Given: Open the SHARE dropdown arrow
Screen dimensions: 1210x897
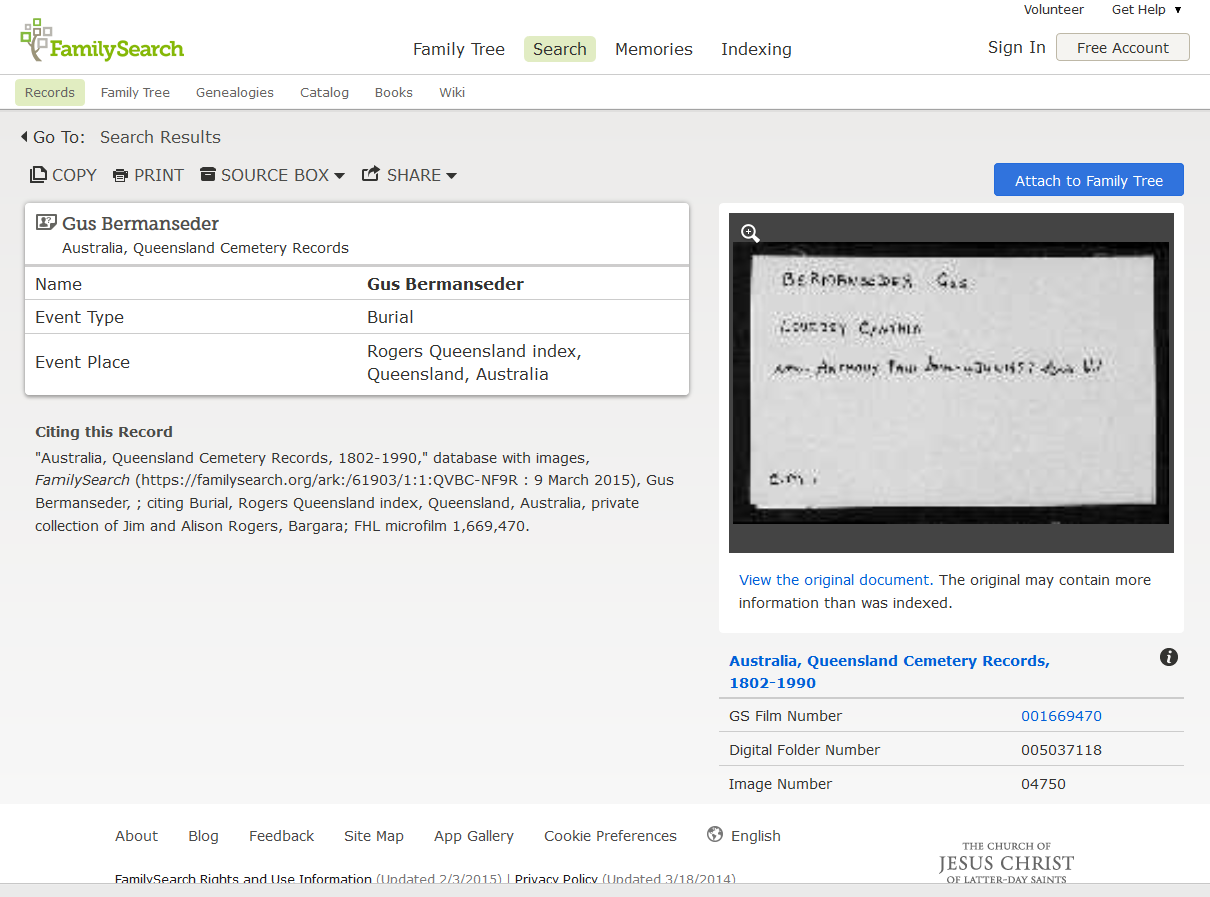Looking at the screenshot, I should pyautogui.click(x=451, y=176).
